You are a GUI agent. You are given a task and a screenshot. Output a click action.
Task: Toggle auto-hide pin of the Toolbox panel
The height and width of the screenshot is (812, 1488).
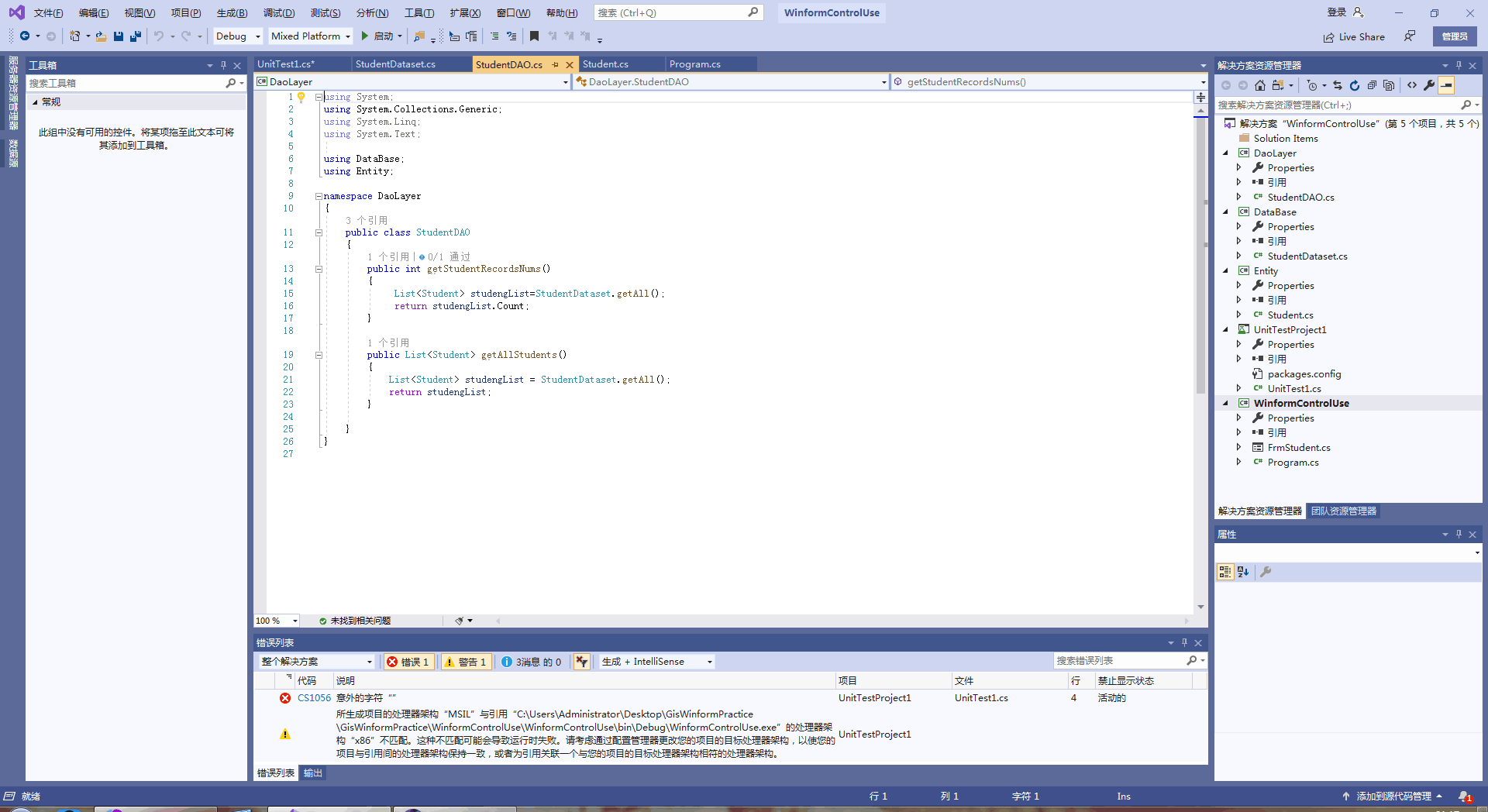(223, 65)
